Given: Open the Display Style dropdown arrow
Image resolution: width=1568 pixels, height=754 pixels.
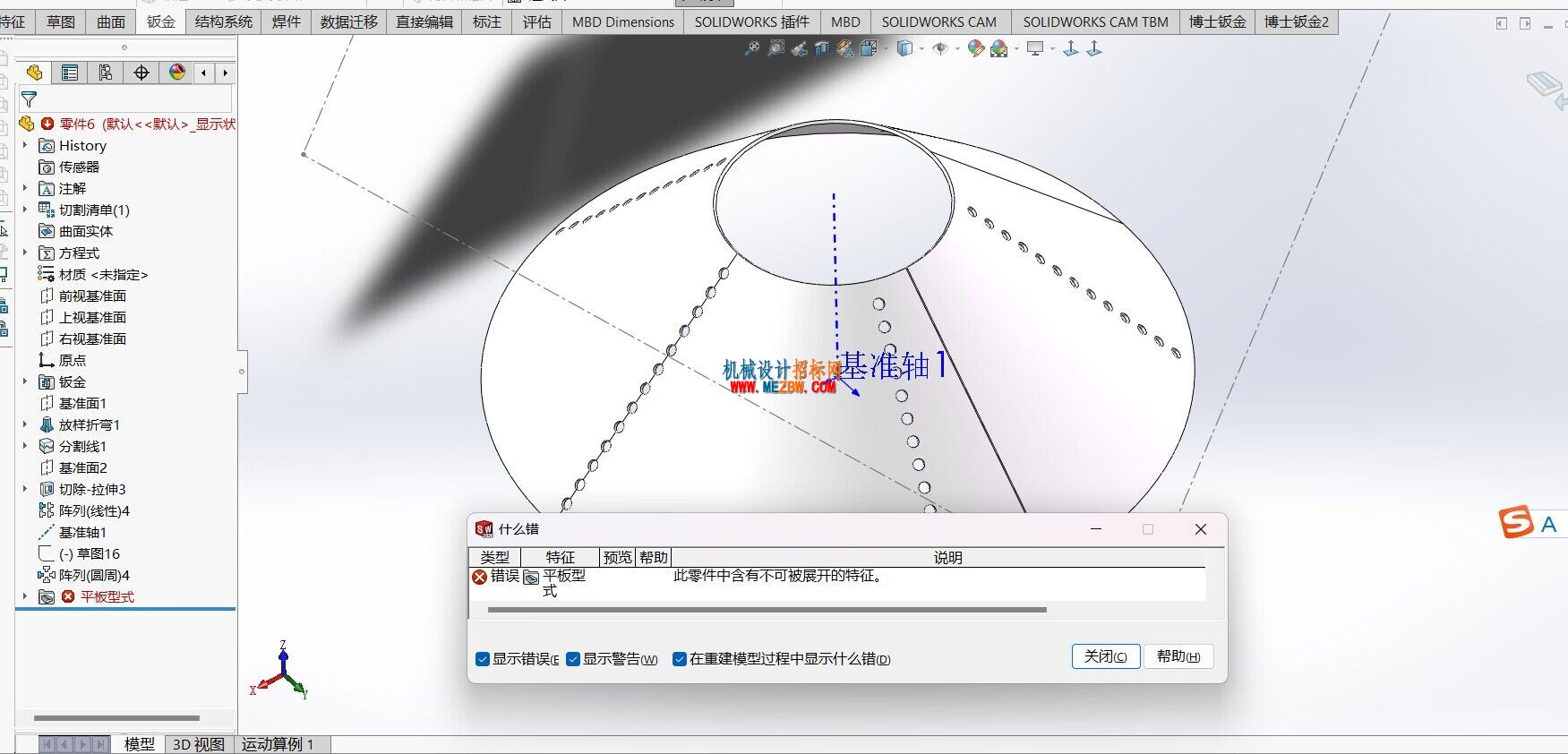Looking at the screenshot, I should click(x=921, y=49).
